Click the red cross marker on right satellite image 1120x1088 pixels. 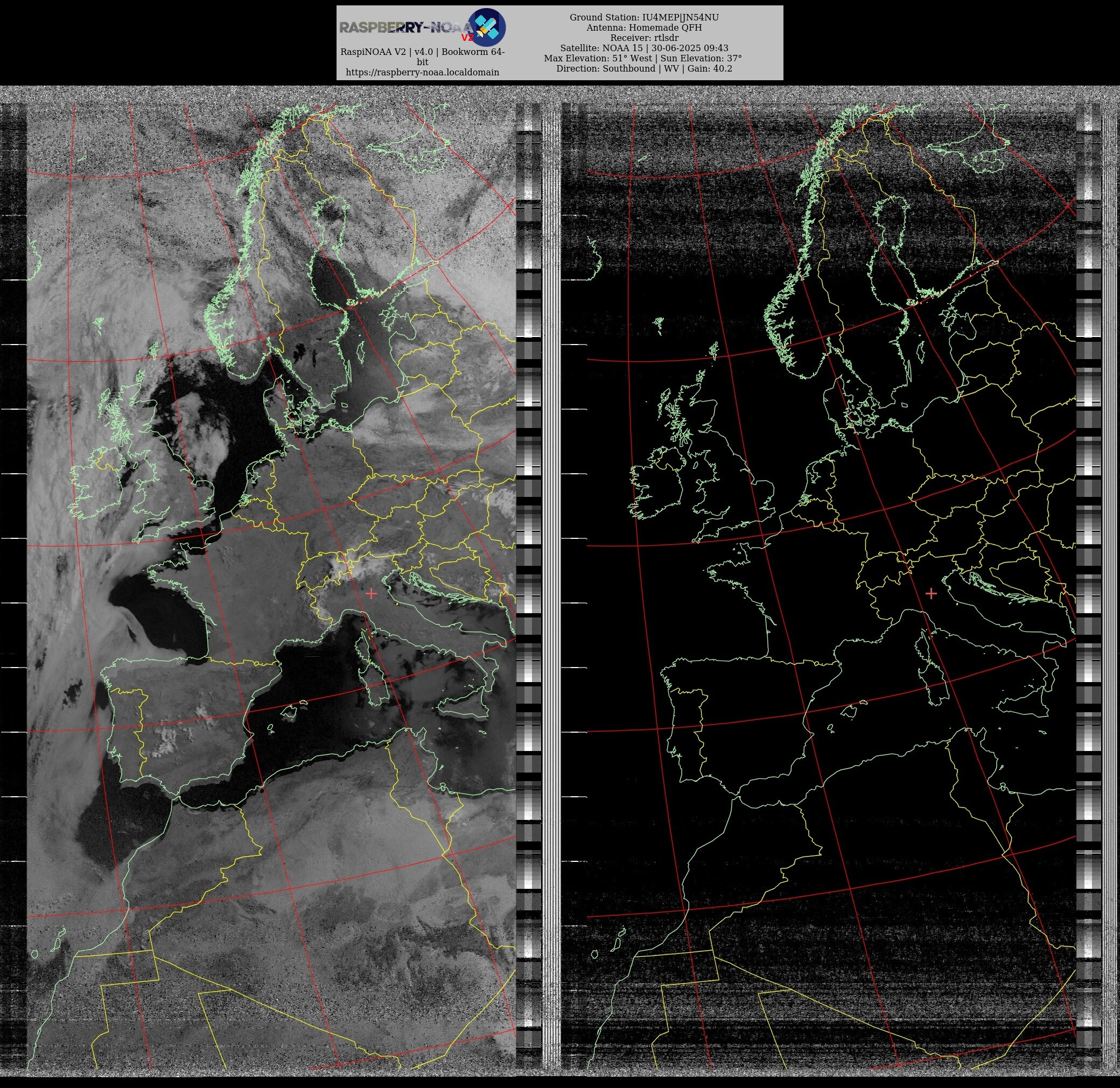[x=931, y=594]
